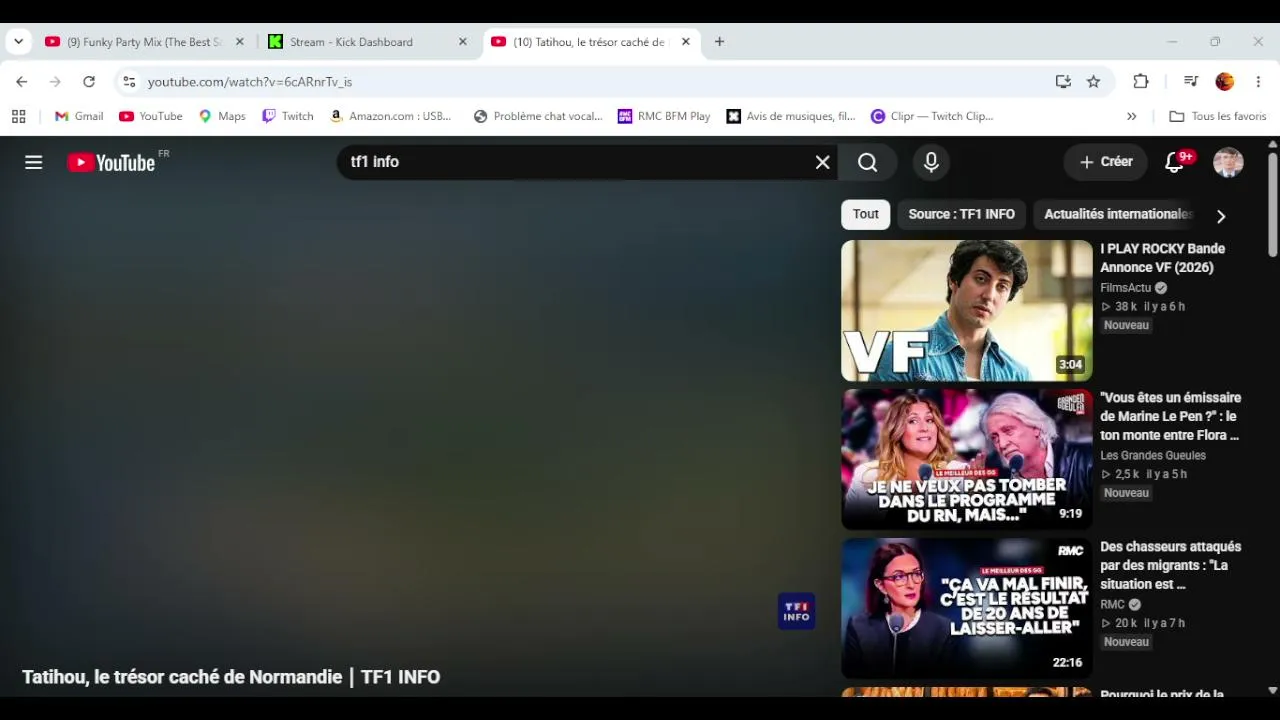
Task: Open the Apps grid in bookmarks bar
Action: 18,116
